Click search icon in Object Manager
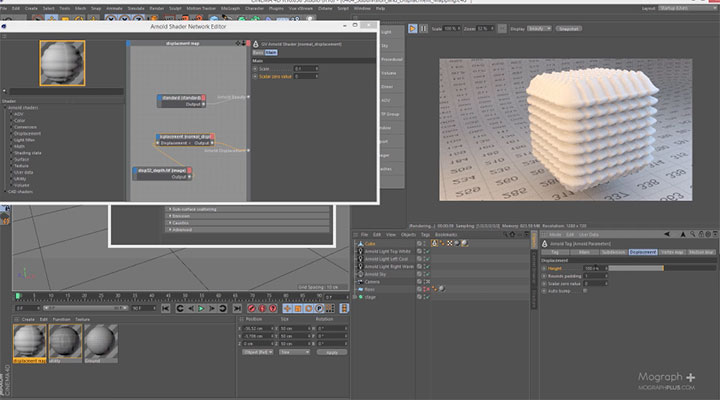Viewport: 720px width, 400px height. 506,235
